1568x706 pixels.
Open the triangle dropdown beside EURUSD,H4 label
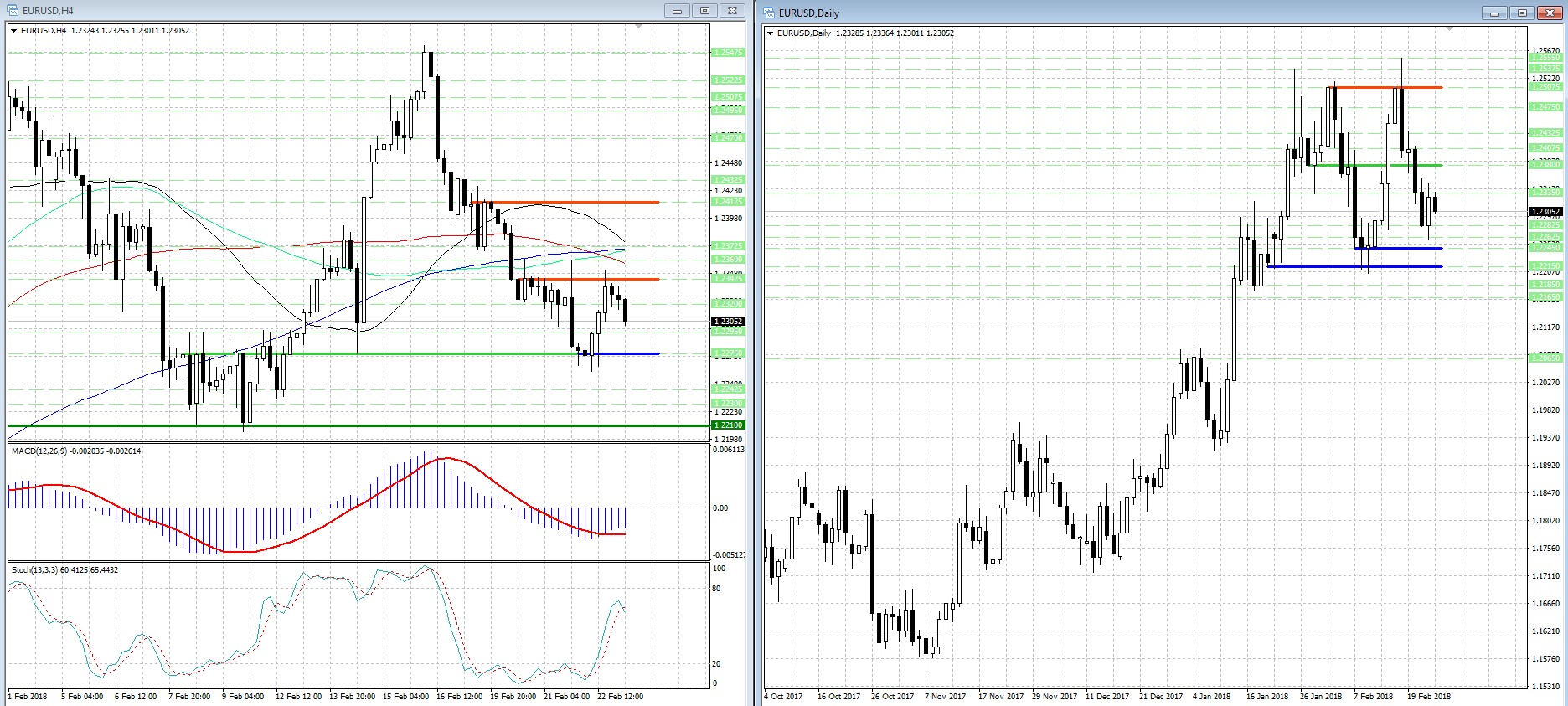(x=14, y=31)
